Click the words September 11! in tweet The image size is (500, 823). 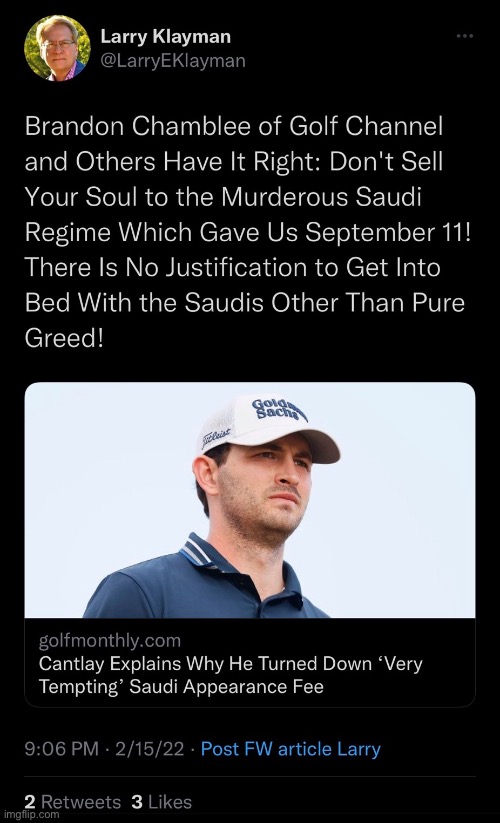(388, 233)
